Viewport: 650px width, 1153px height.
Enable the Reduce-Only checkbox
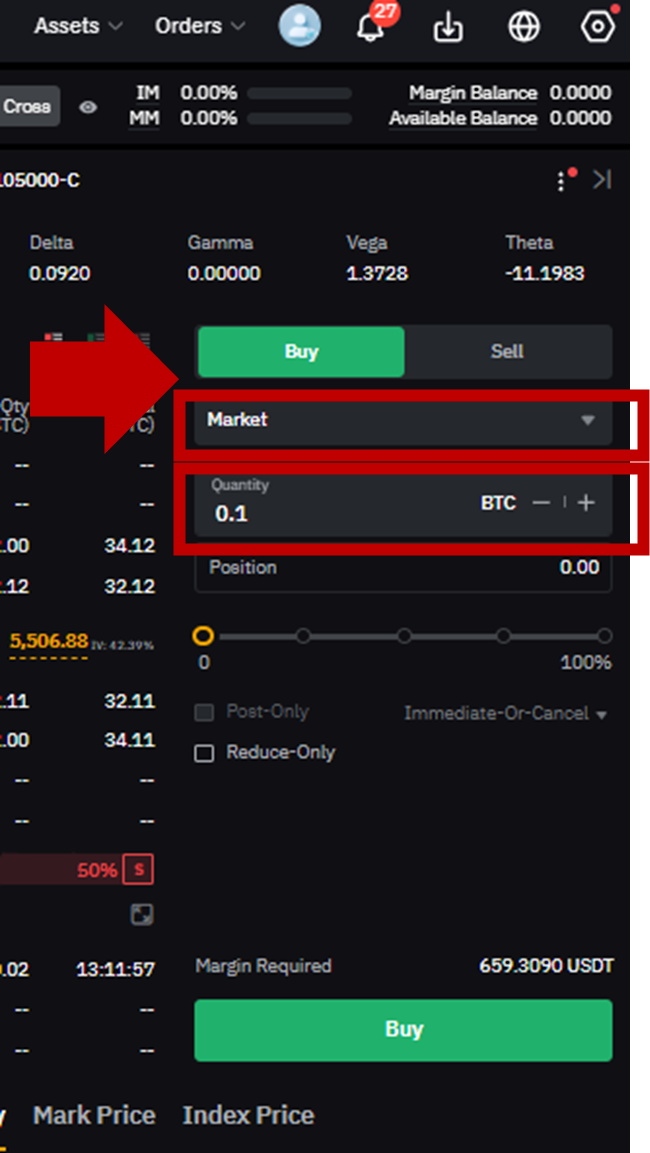pos(204,753)
